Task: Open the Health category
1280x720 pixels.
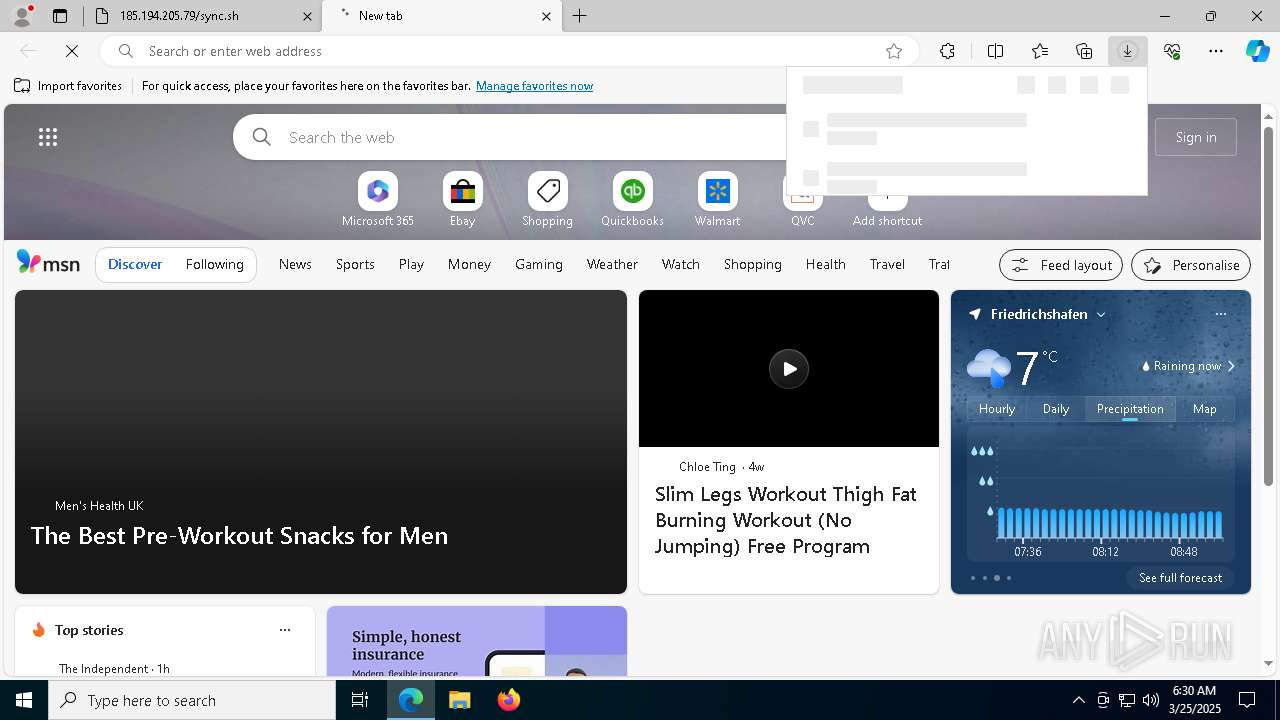Action: tap(825, 264)
